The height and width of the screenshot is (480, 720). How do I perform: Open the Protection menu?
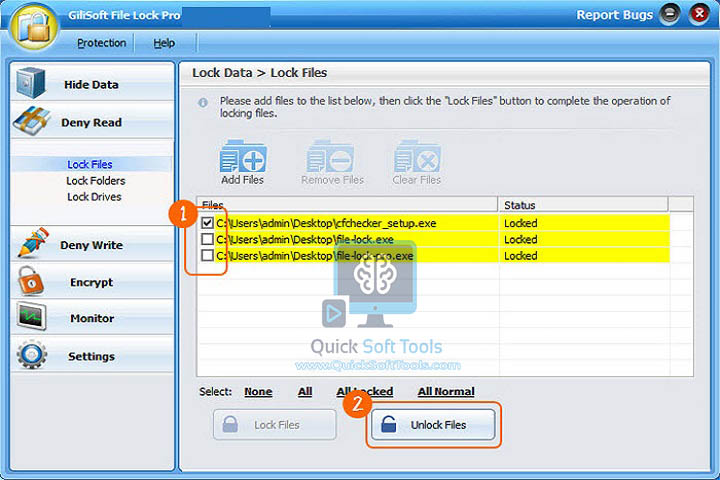101,43
